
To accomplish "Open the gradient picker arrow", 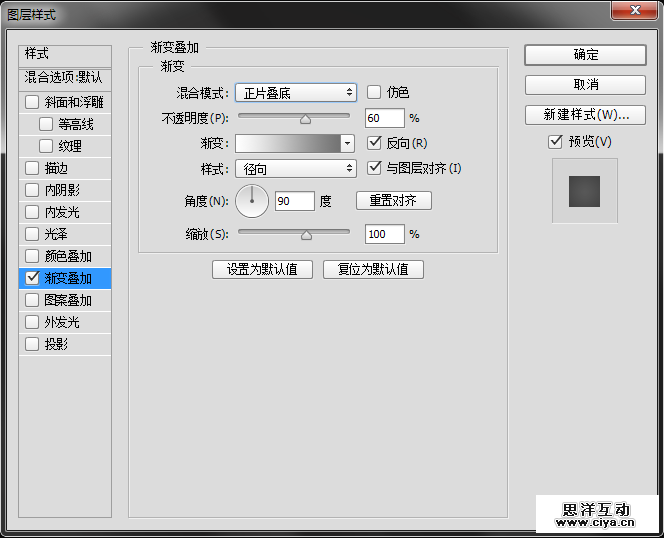I will pos(347,144).
